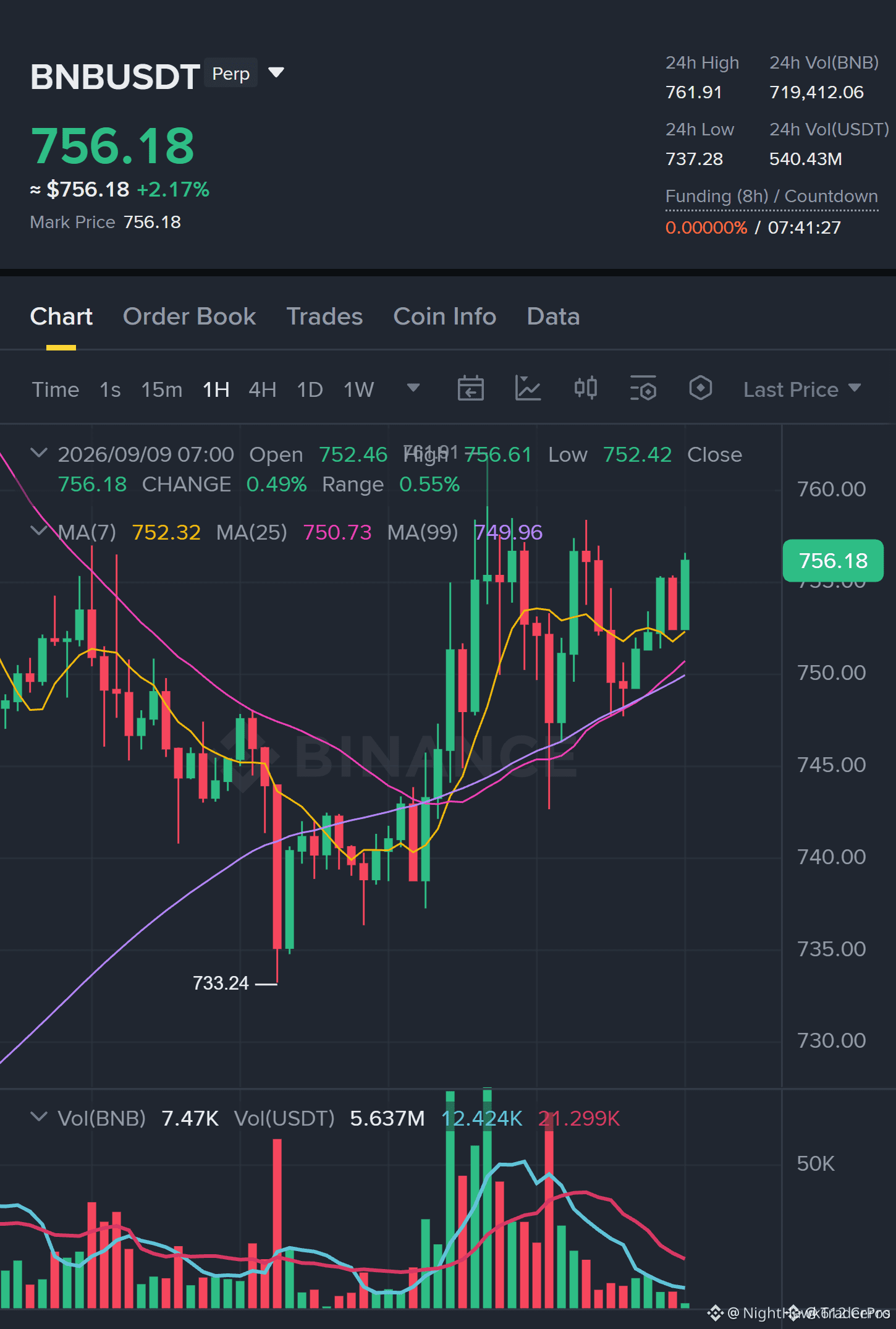Select the candlestick chart style icon
This screenshot has height=1329, width=896.
(x=585, y=389)
